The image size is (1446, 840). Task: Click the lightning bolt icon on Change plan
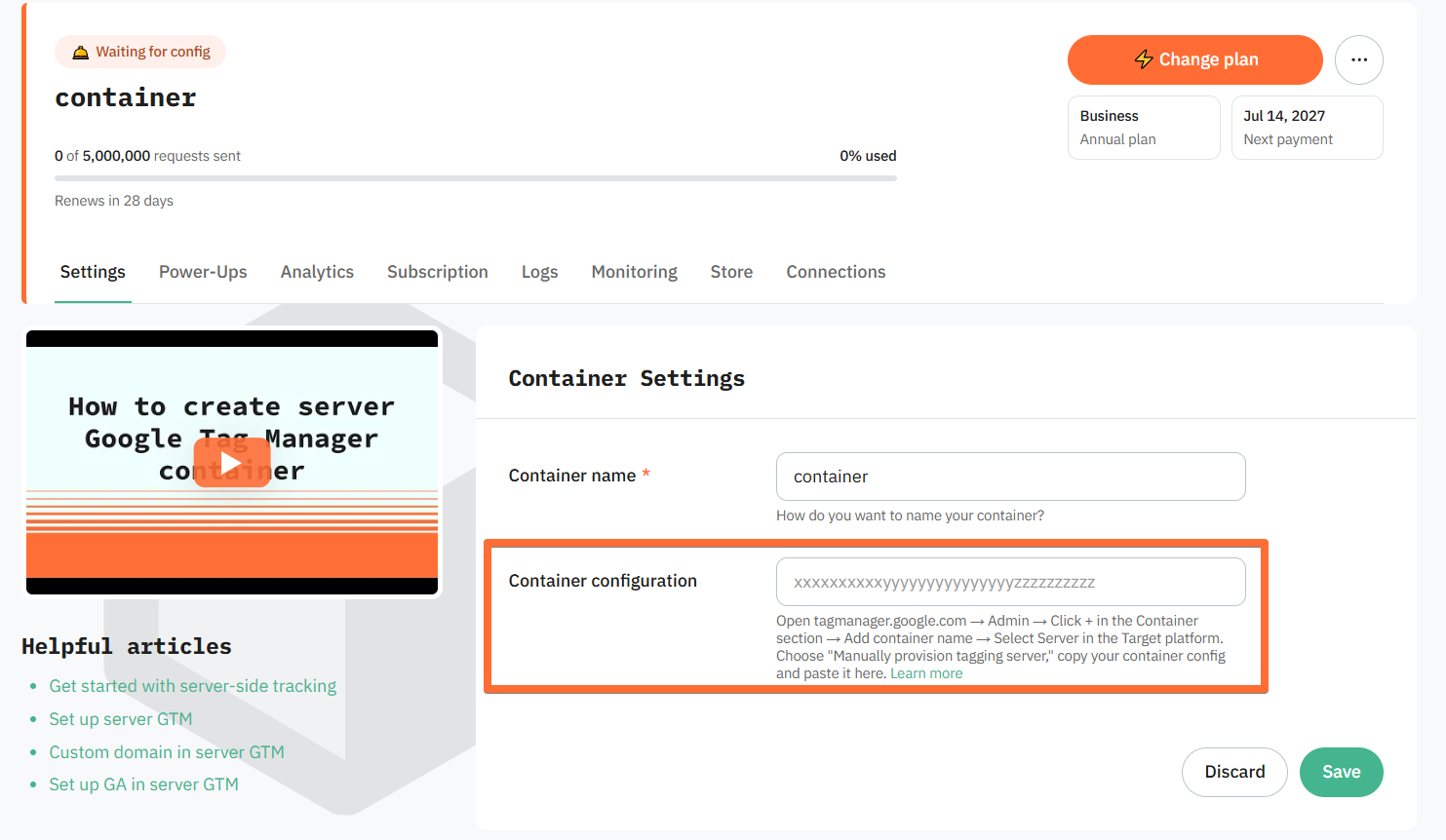tap(1144, 59)
